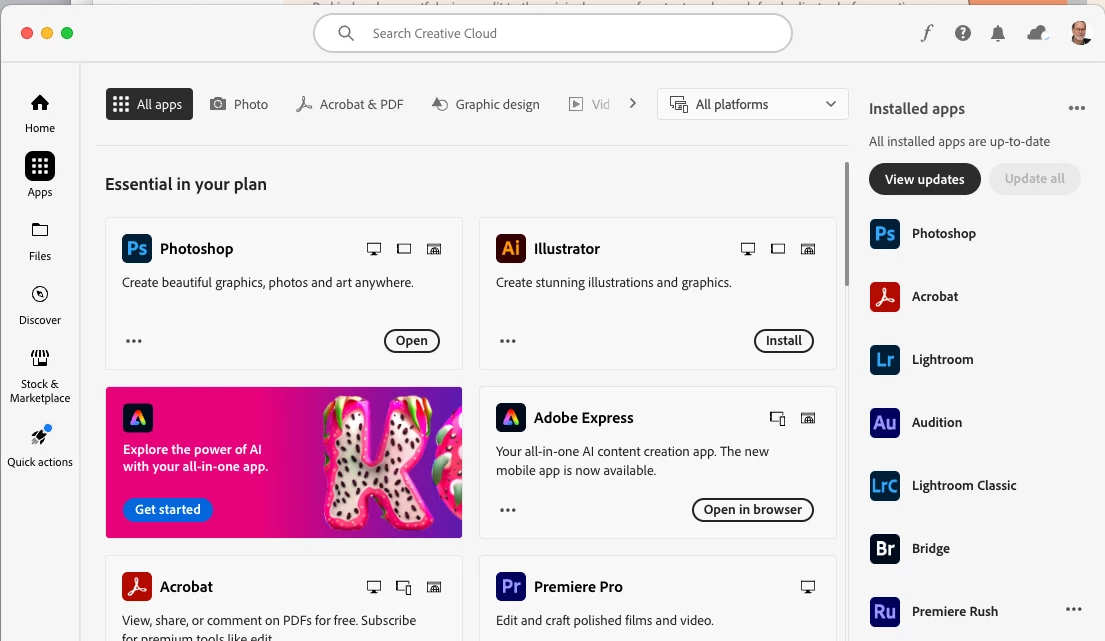Go to Home in sidebar
1105x641 pixels.
tap(39, 113)
